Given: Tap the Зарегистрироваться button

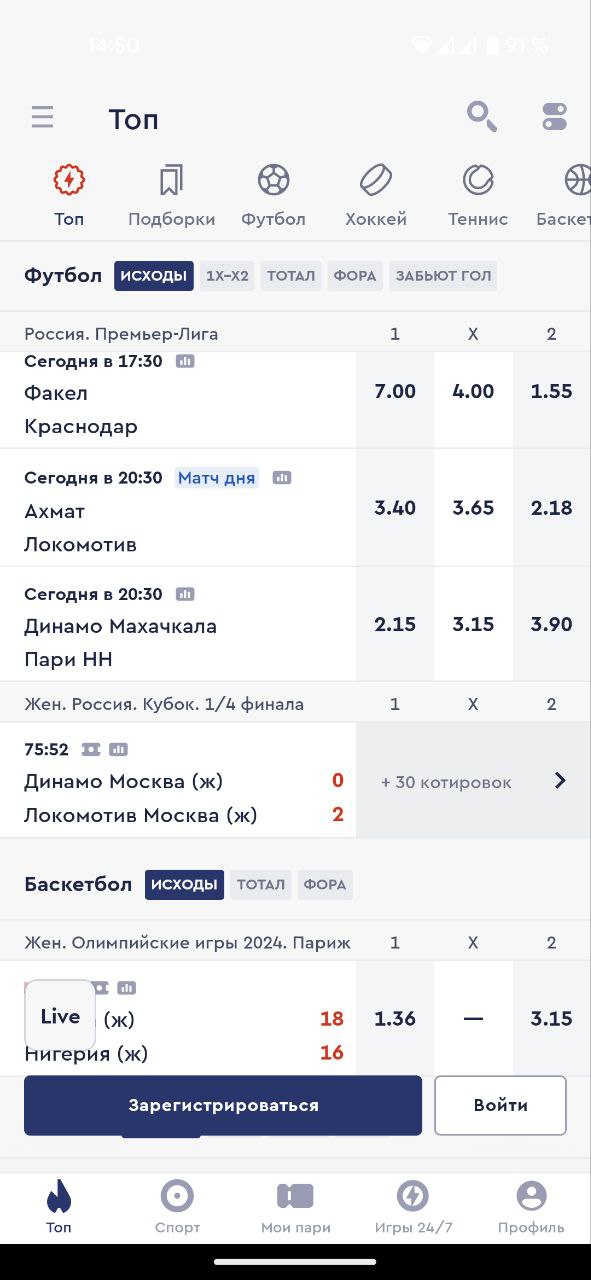Looking at the screenshot, I should tap(223, 1105).
